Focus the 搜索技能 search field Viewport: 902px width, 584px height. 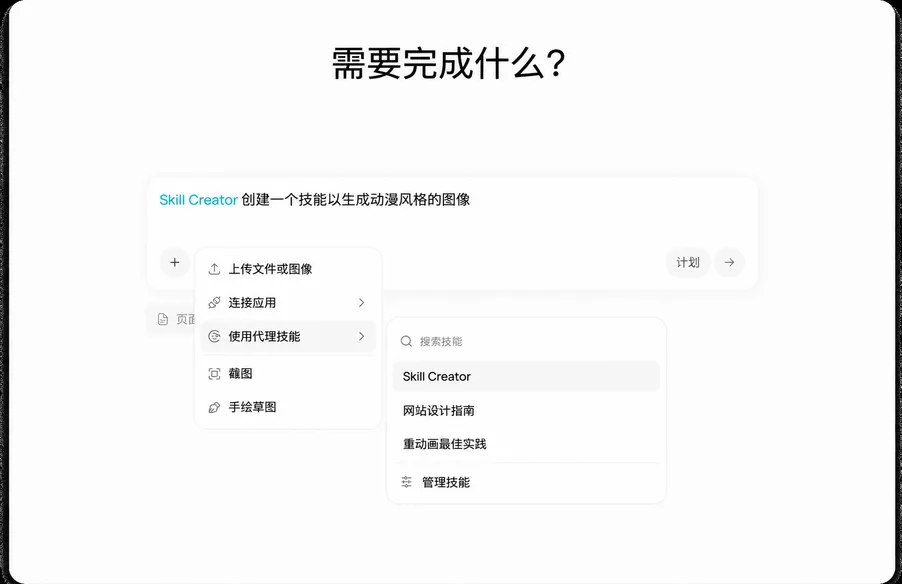(526, 341)
